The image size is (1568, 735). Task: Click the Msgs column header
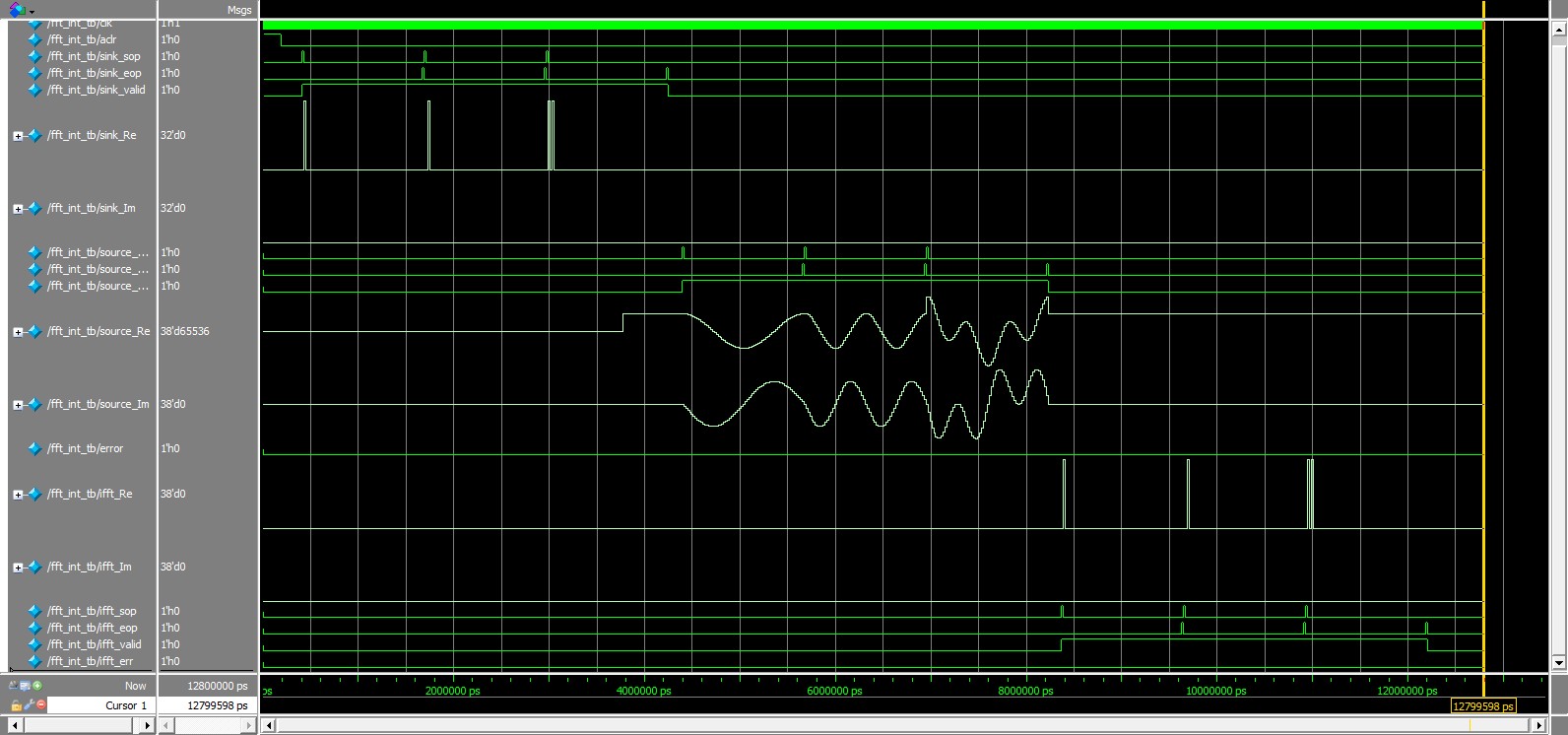[x=239, y=10]
